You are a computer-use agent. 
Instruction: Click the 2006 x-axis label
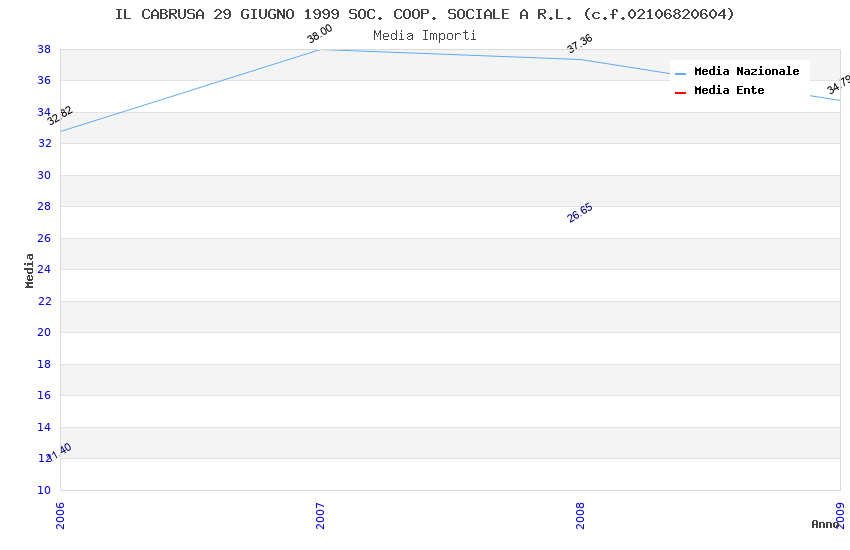point(60,515)
